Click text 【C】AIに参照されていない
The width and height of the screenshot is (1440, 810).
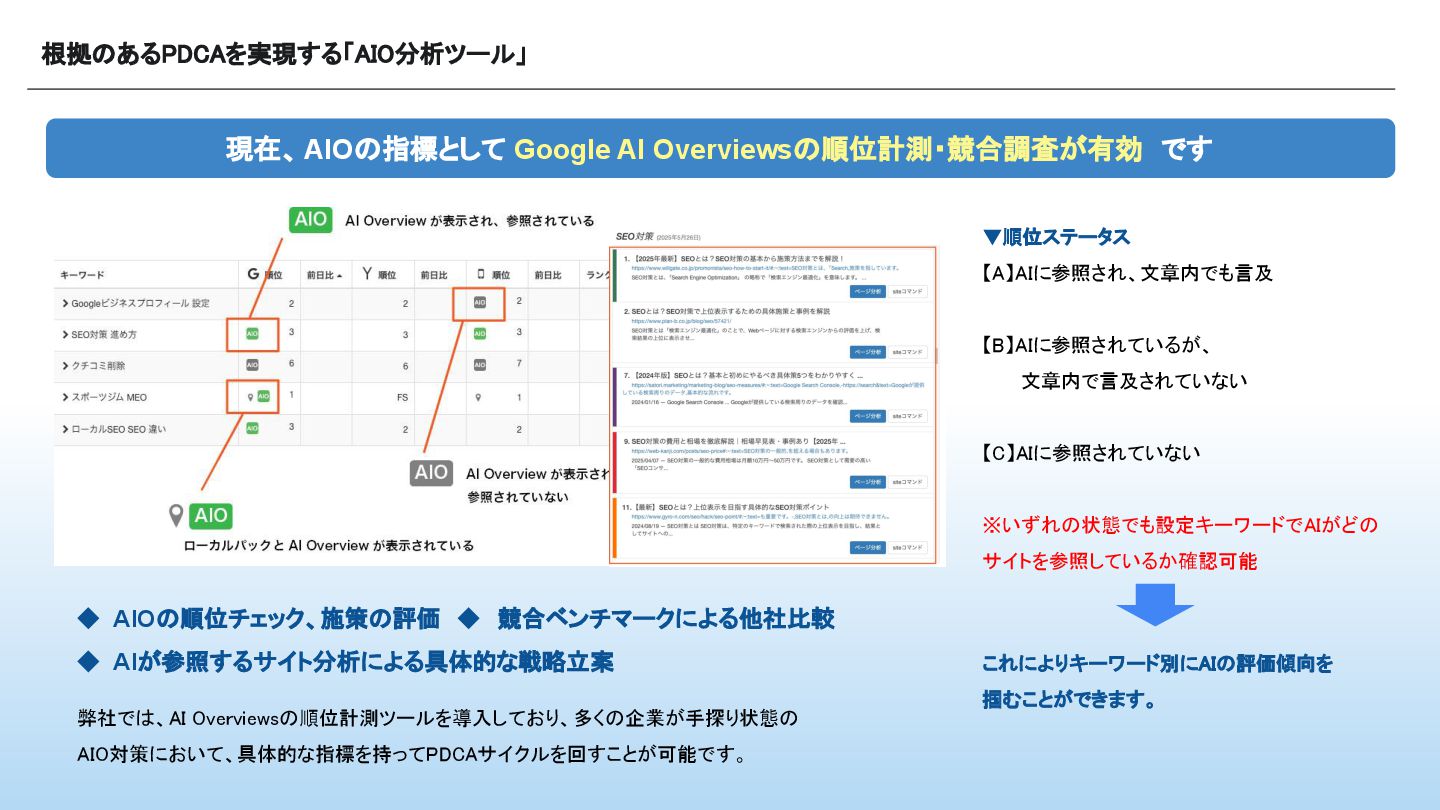click(x=1091, y=453)
